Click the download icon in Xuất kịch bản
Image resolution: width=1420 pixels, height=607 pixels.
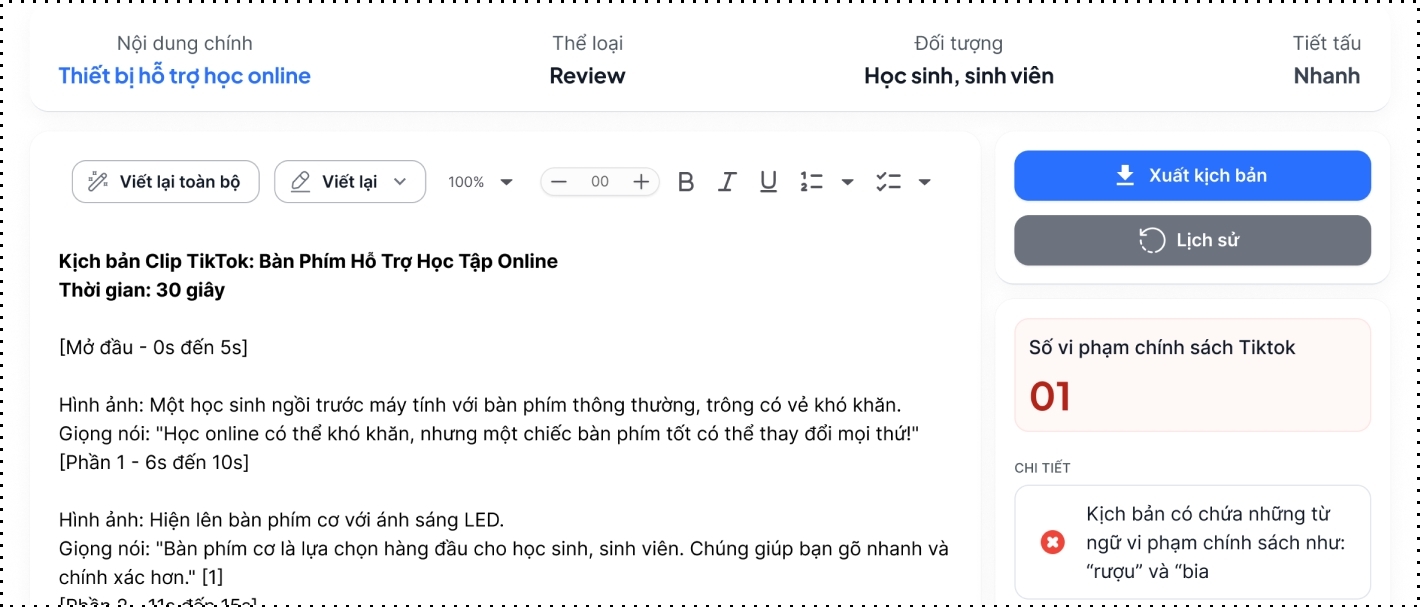[1125, 176]
